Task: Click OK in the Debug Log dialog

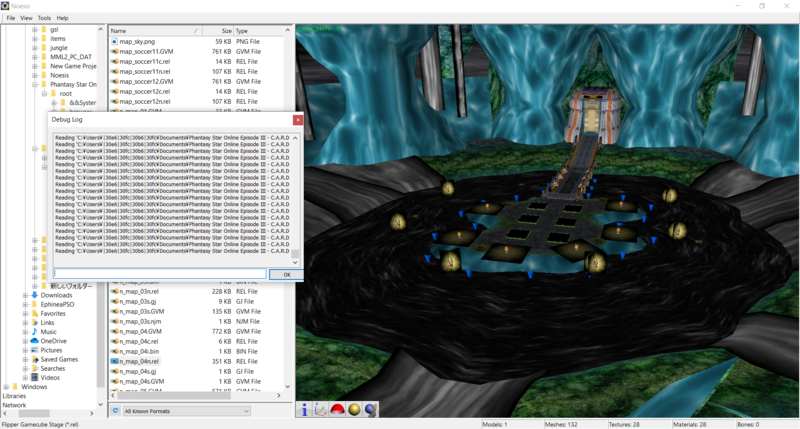Action: click(x=286, y=274)
